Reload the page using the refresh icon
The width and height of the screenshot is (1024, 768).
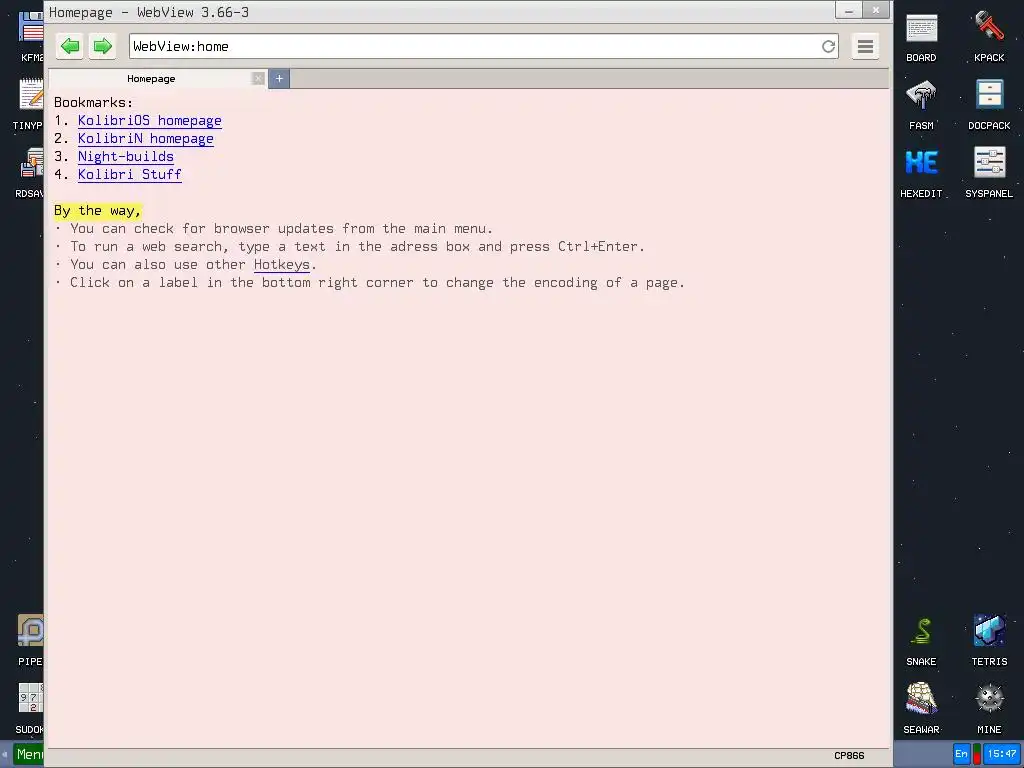(828, 46)
